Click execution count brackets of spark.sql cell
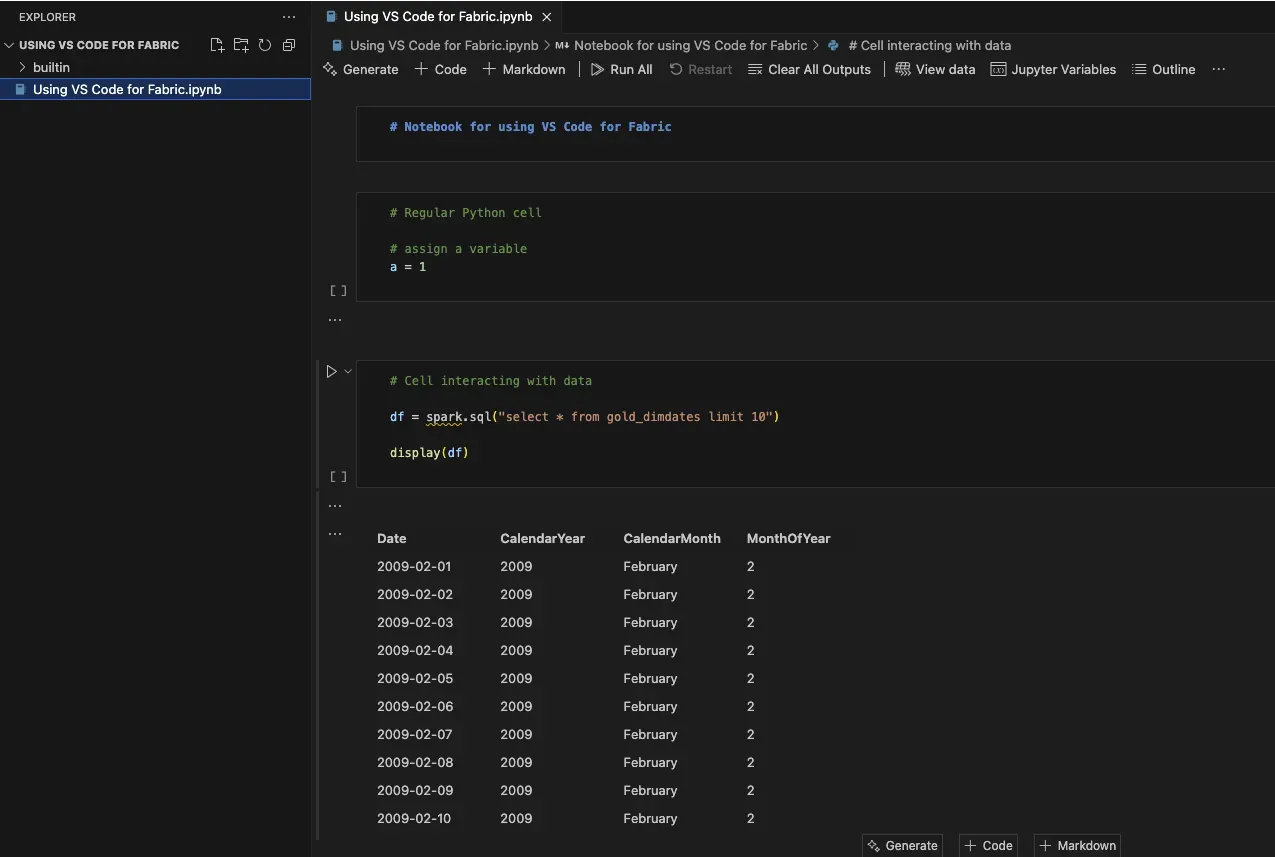Viewport: 1275px width, 857px height. point(338,477)
